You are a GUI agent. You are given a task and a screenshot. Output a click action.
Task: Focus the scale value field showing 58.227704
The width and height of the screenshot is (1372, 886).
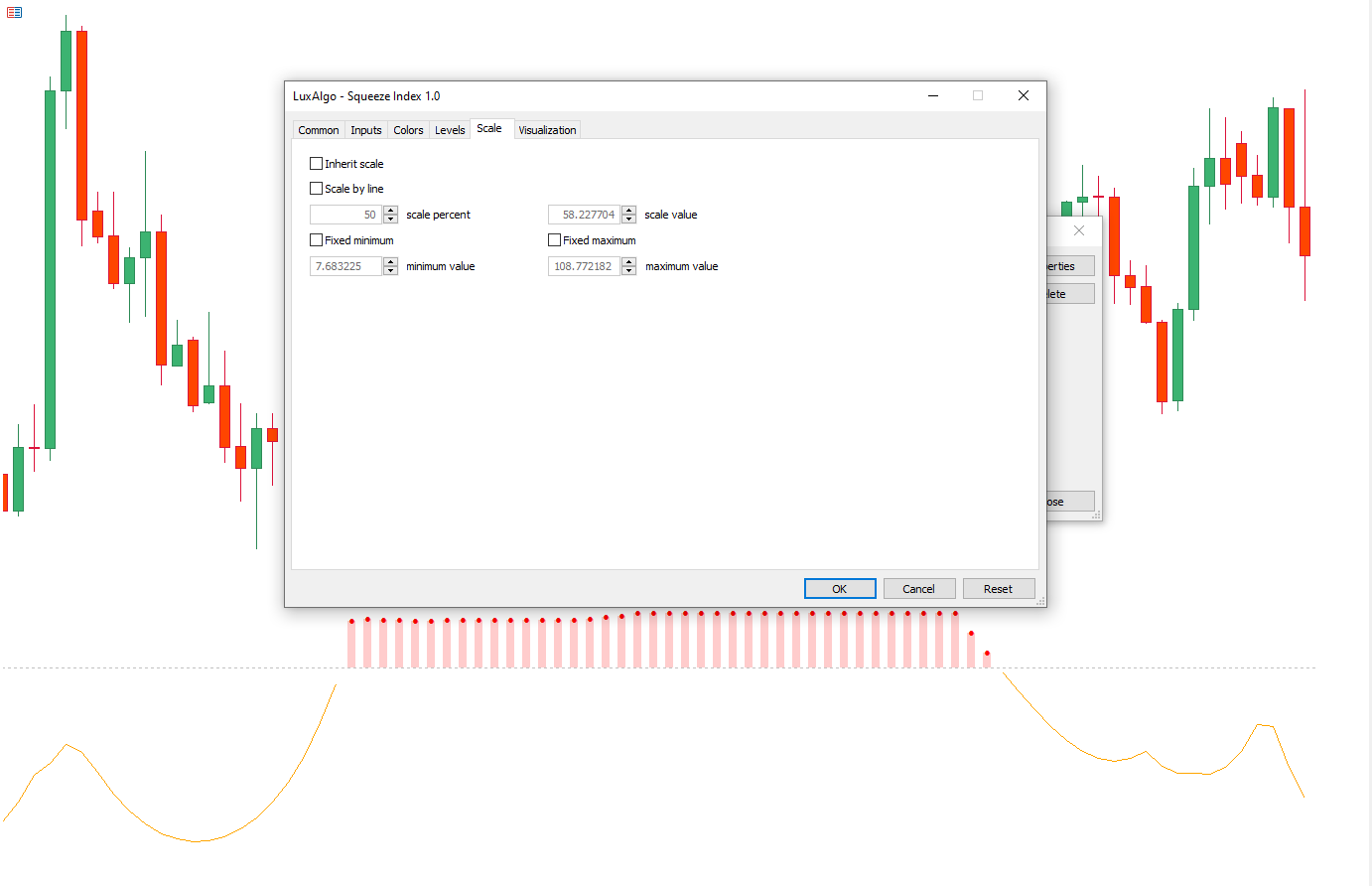click(584, 215)
